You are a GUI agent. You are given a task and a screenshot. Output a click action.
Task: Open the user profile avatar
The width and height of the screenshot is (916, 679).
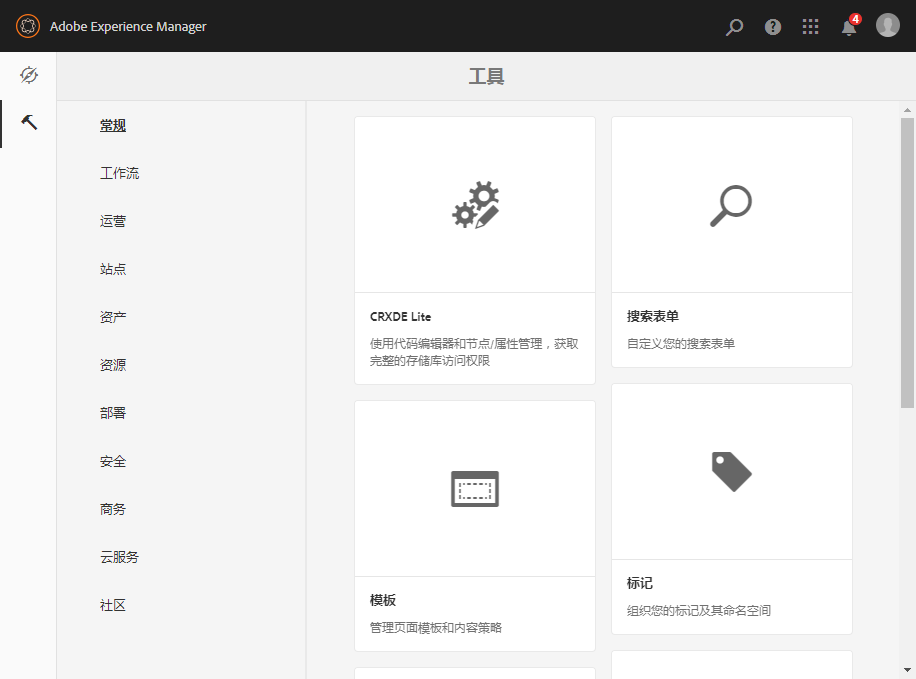pos(887,25)
